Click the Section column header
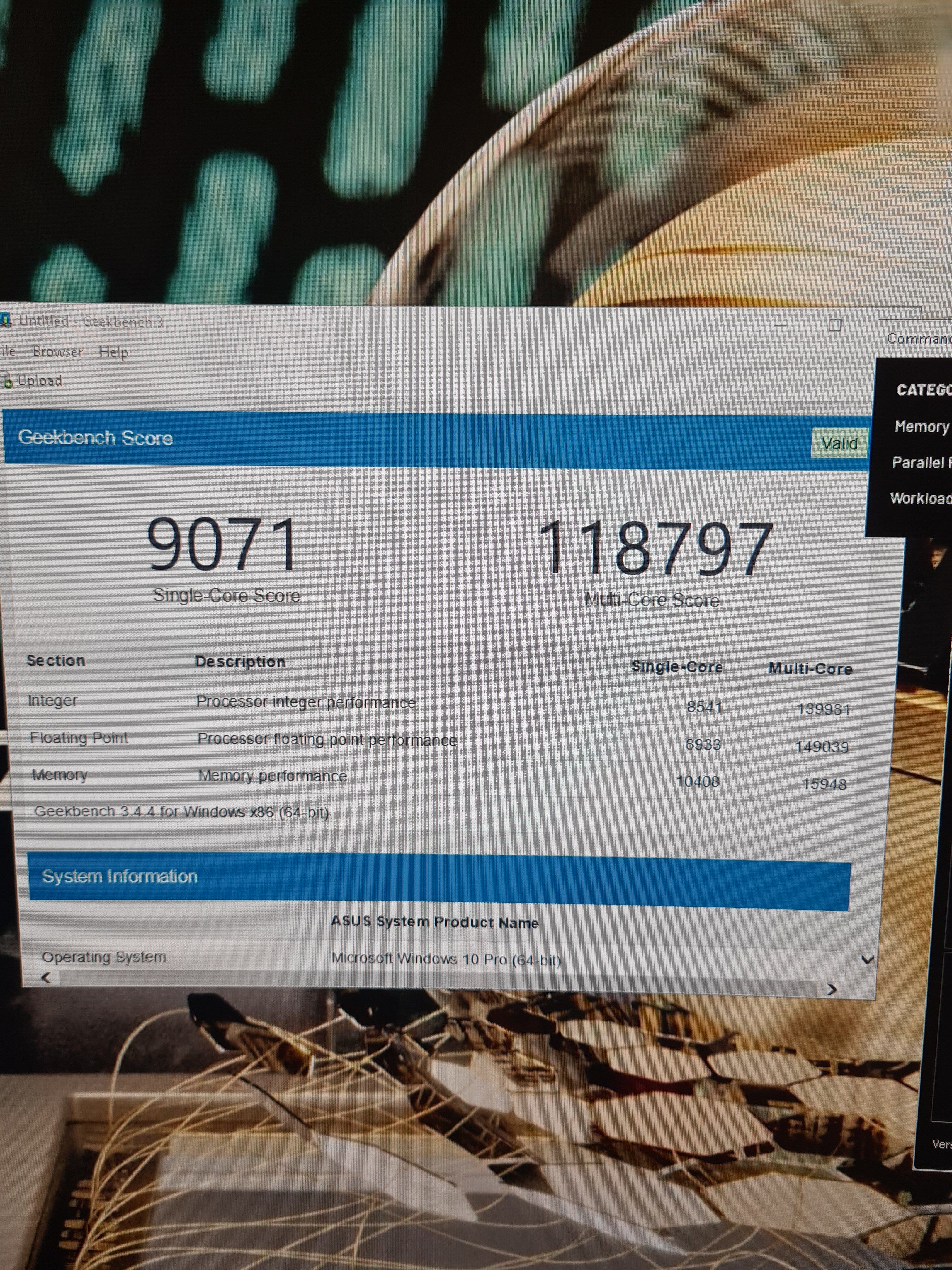This screenshot has height=1270, width=952. tap(56, 661)
